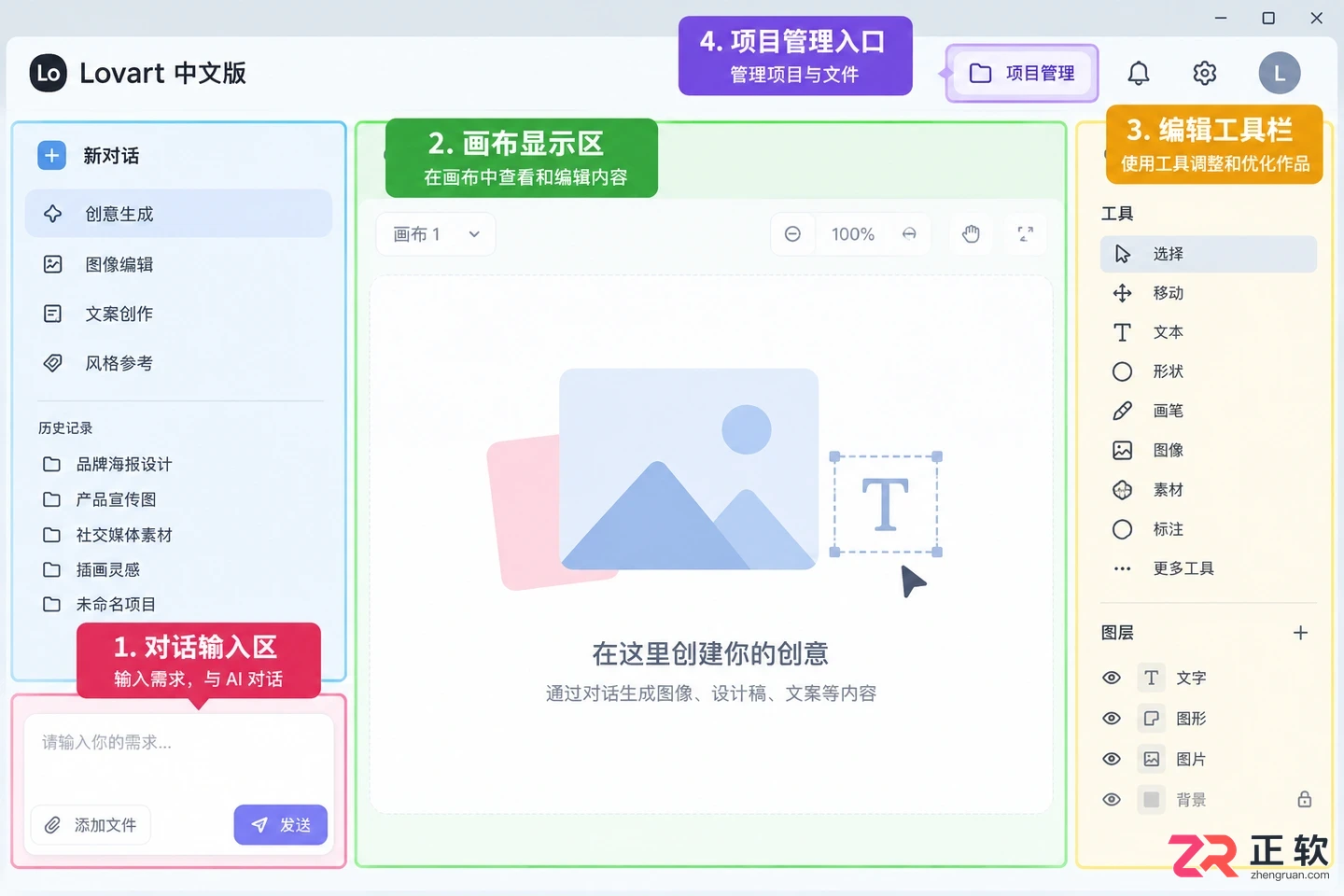This screenshot has width=1344, height=896.
Task: Switch to 创意生成 mode
Action: click(x=178, y=214)
